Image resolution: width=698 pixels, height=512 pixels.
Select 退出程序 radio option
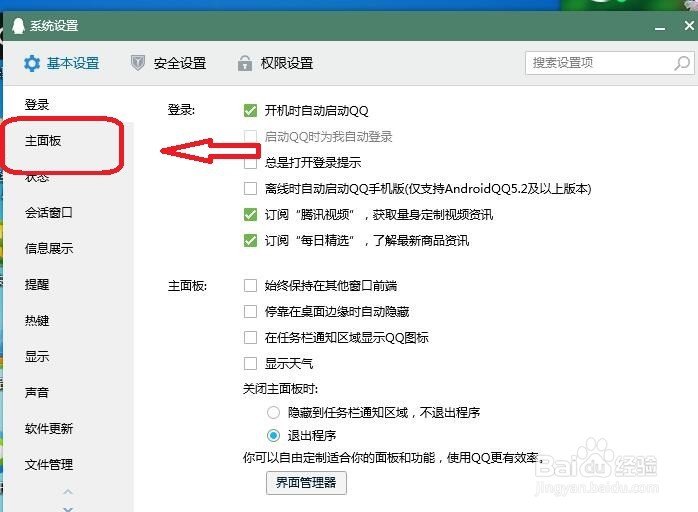tap(273, 435)
